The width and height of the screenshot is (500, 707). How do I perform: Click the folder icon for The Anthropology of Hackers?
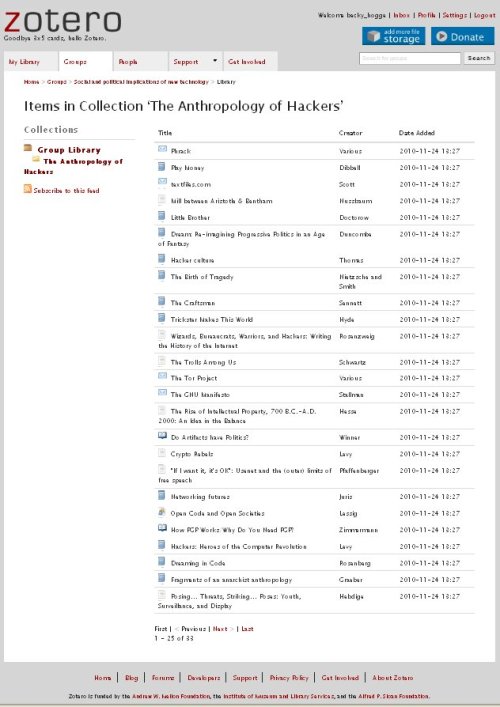(36, 159)
